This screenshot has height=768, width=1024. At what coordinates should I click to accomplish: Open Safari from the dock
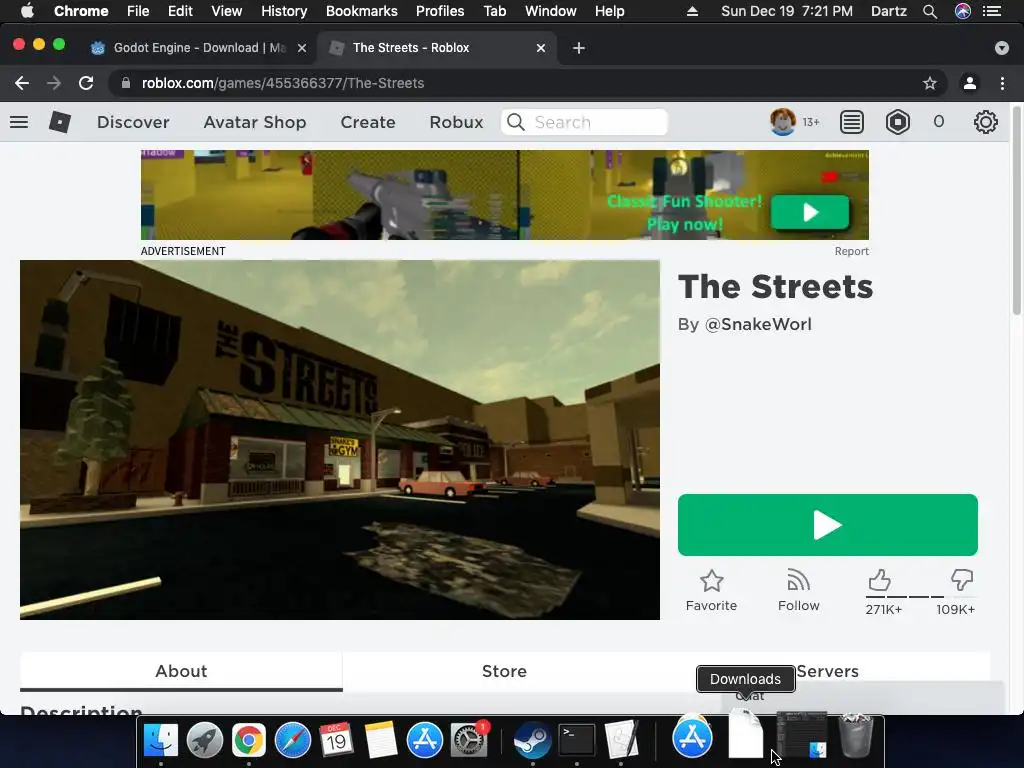tap(293, 740)
